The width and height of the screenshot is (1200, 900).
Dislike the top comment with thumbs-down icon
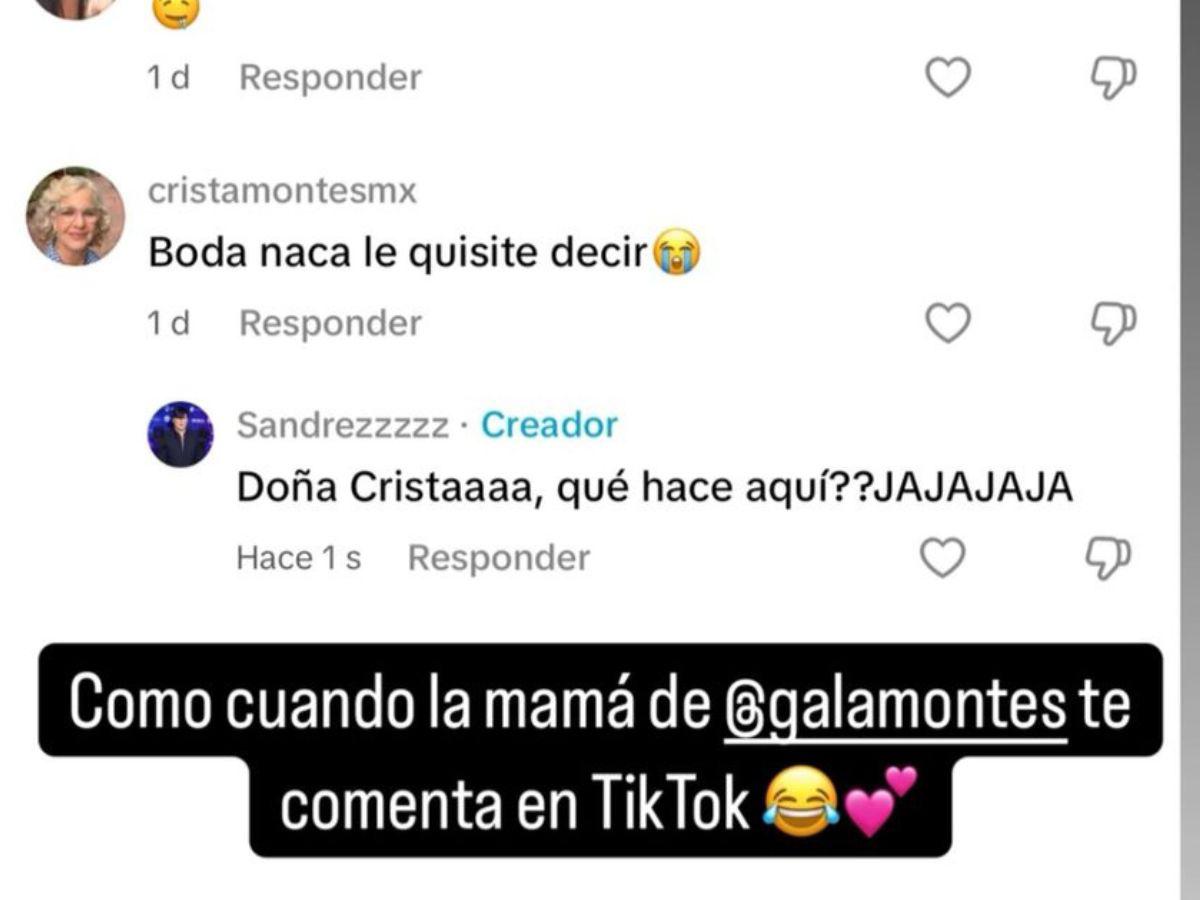pos(1112,78)
